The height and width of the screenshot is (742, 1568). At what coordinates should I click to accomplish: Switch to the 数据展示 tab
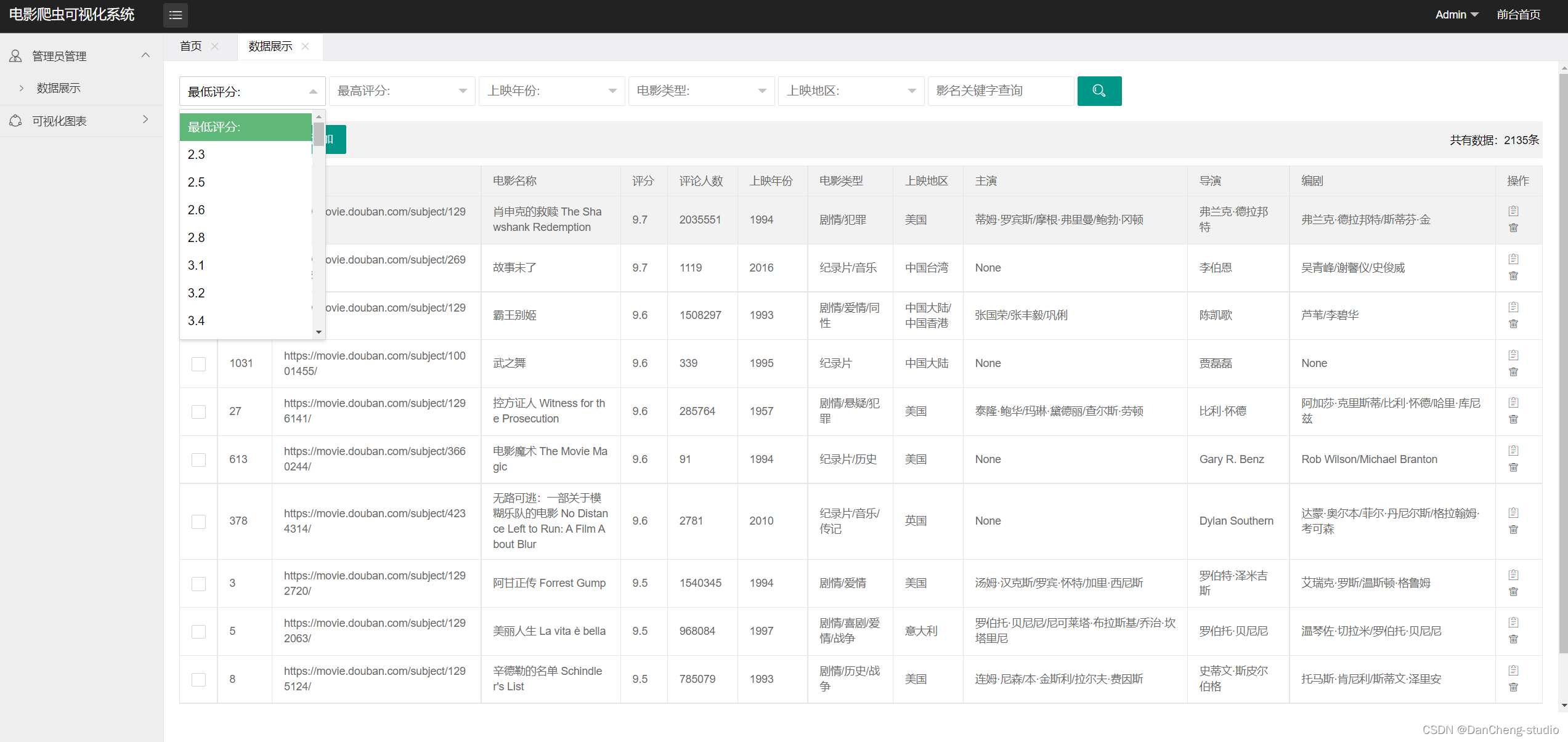pyautogui.click(x=270, y=46)
